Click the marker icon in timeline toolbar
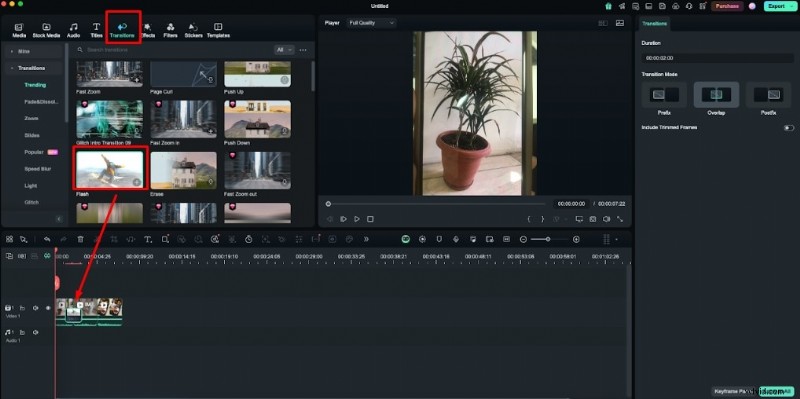Screen dimensions: 800x399 tap(439, 239)
